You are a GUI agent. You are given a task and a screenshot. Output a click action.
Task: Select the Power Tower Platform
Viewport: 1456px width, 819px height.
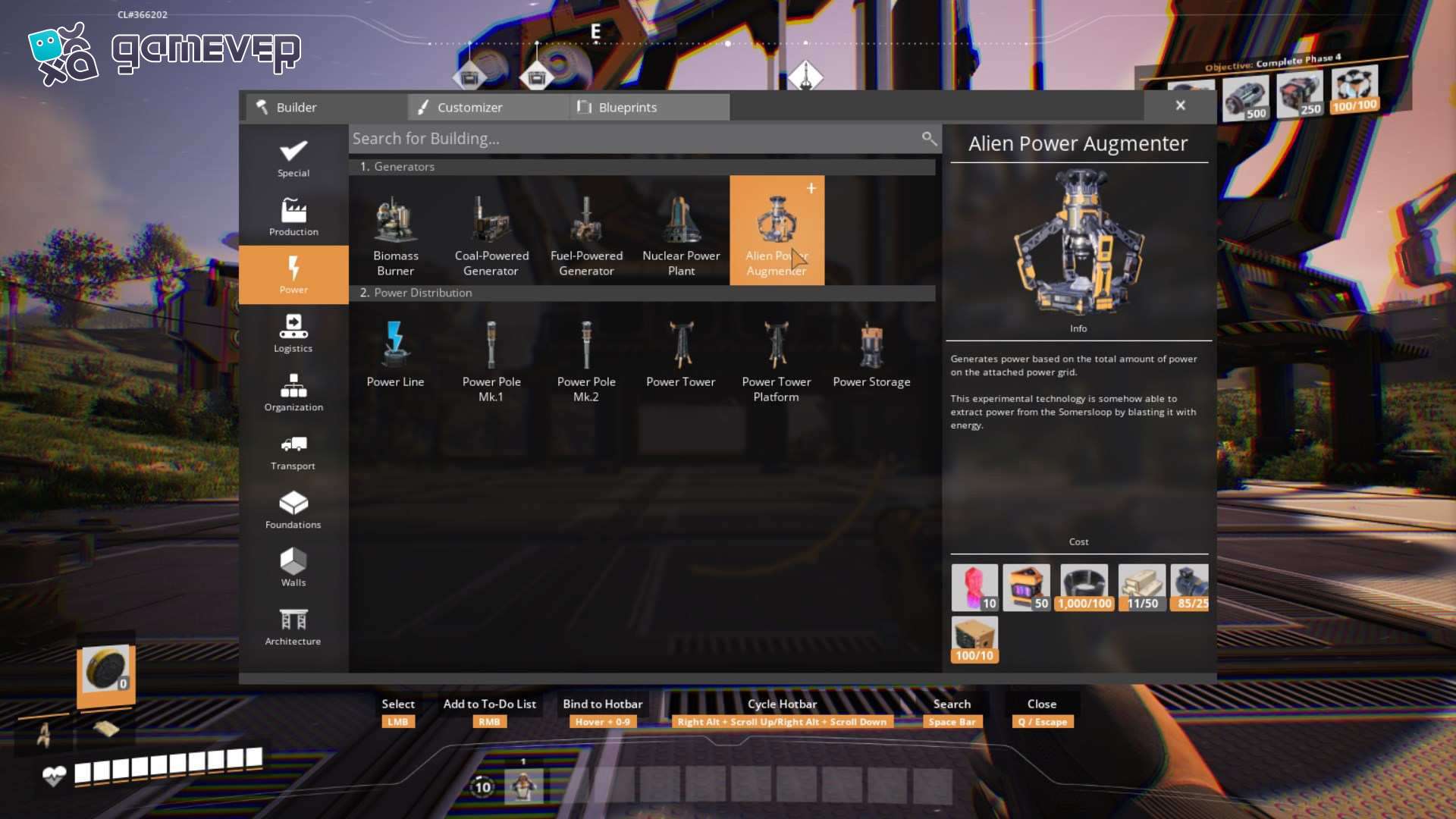[777, 356]
